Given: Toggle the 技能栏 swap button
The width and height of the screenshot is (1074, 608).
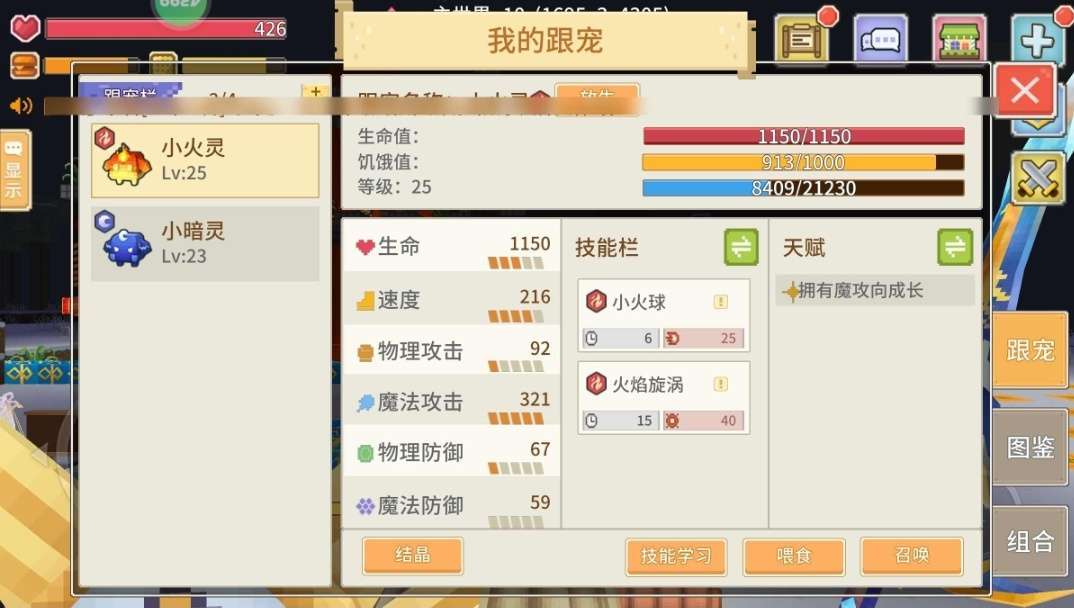Looking at the screenshot, I should [741, 247].
